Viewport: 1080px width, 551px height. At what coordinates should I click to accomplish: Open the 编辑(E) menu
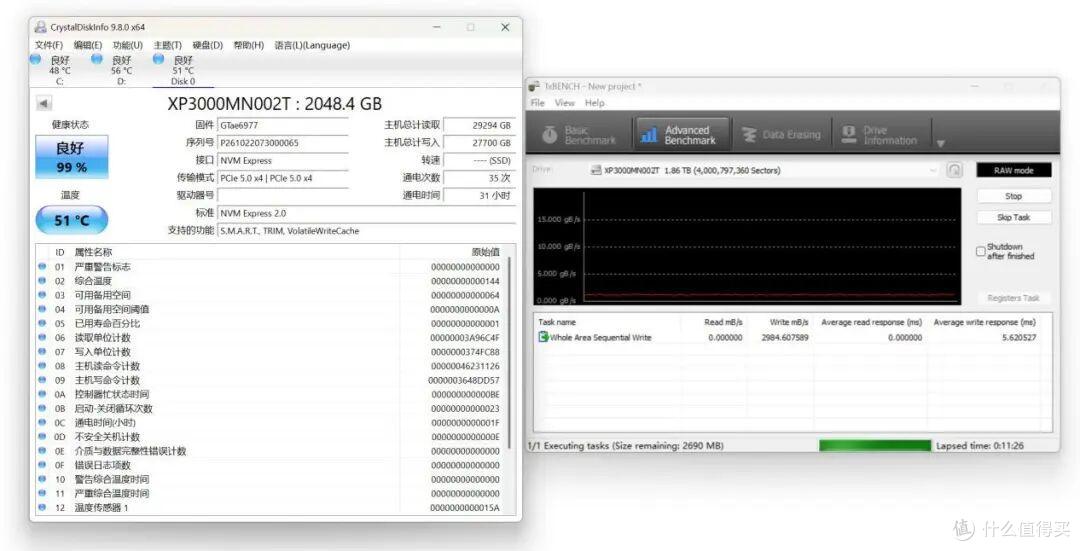(87, 45)
